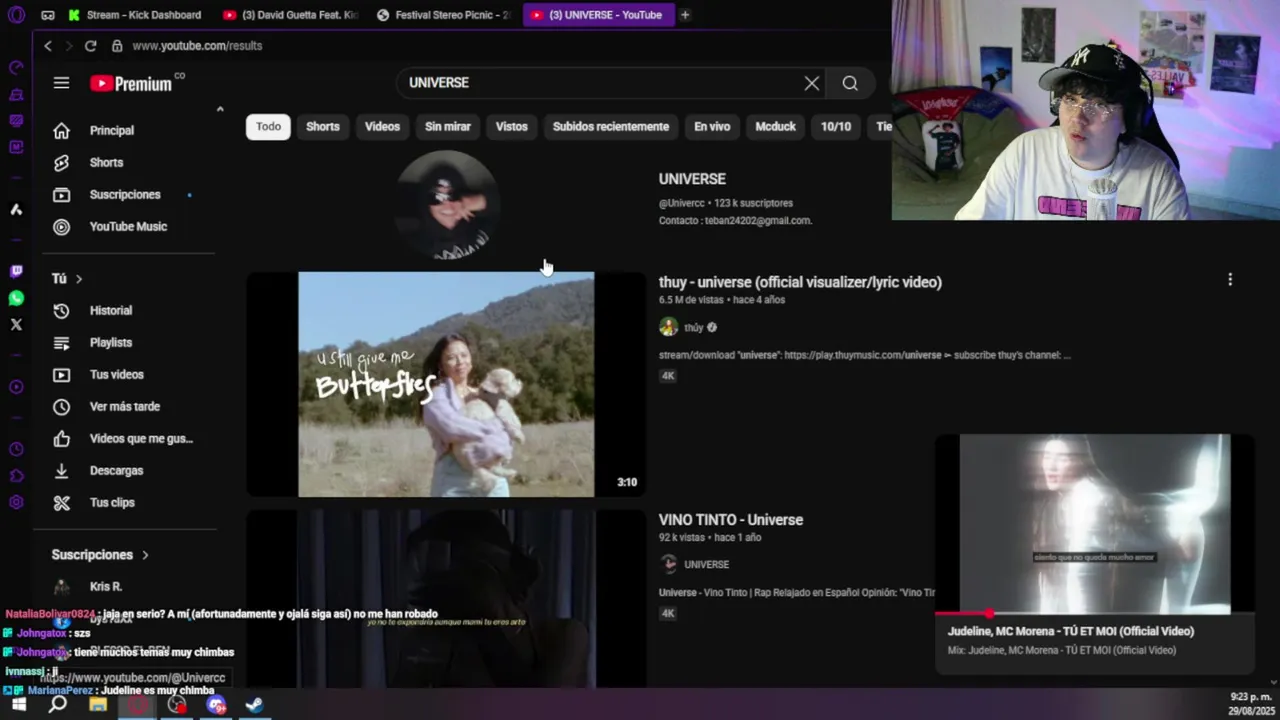Filter results by Shorts chip
This screenshot has width=1280, height=720.
pyautogui.click(x=323, y=126)
